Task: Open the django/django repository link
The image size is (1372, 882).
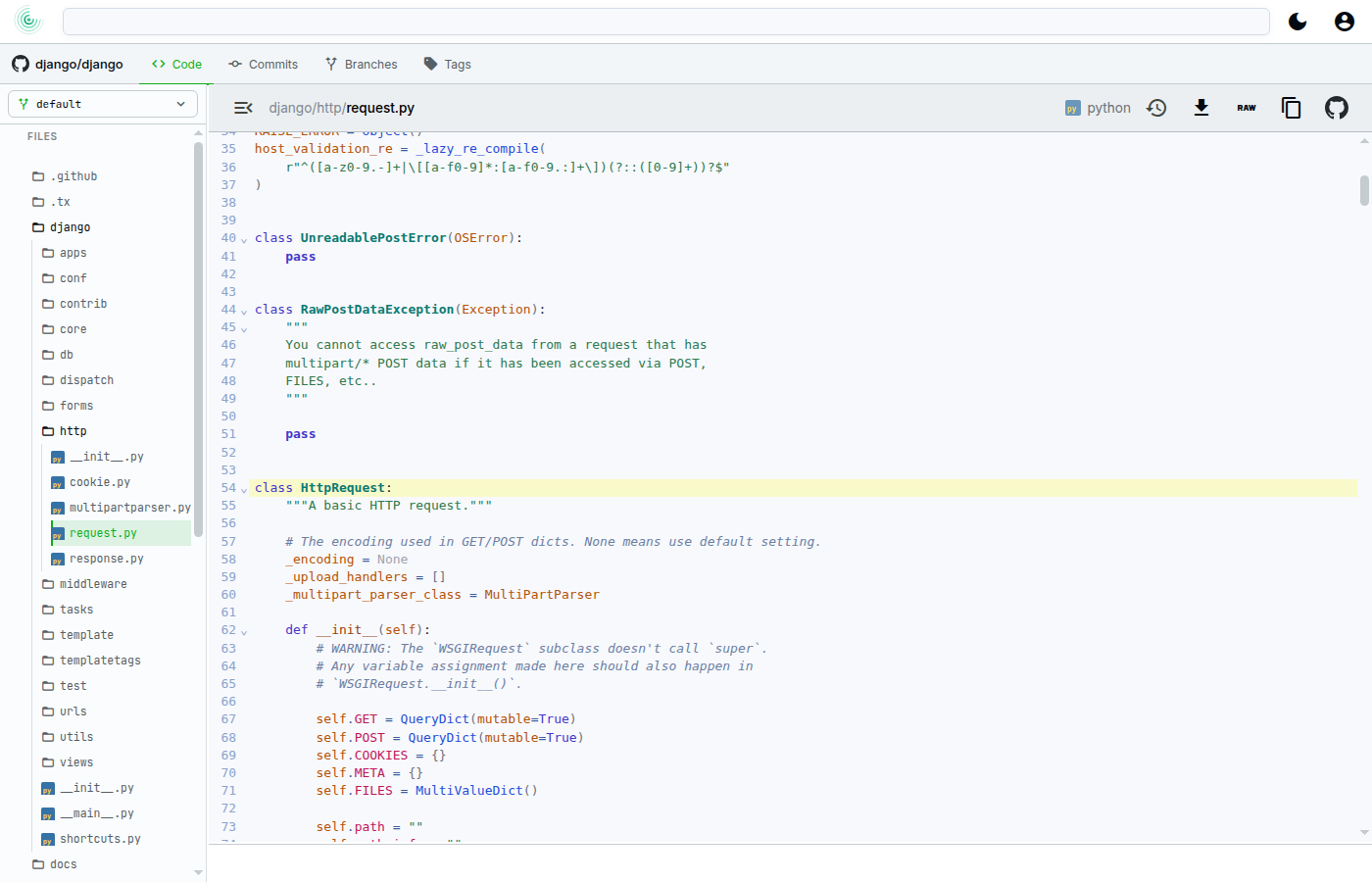Action: [x=68, y=64]
